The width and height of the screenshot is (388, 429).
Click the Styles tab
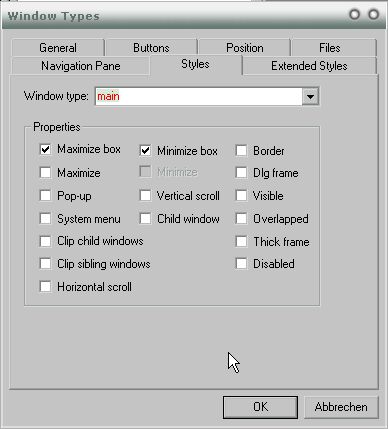[x=196, y=64]
